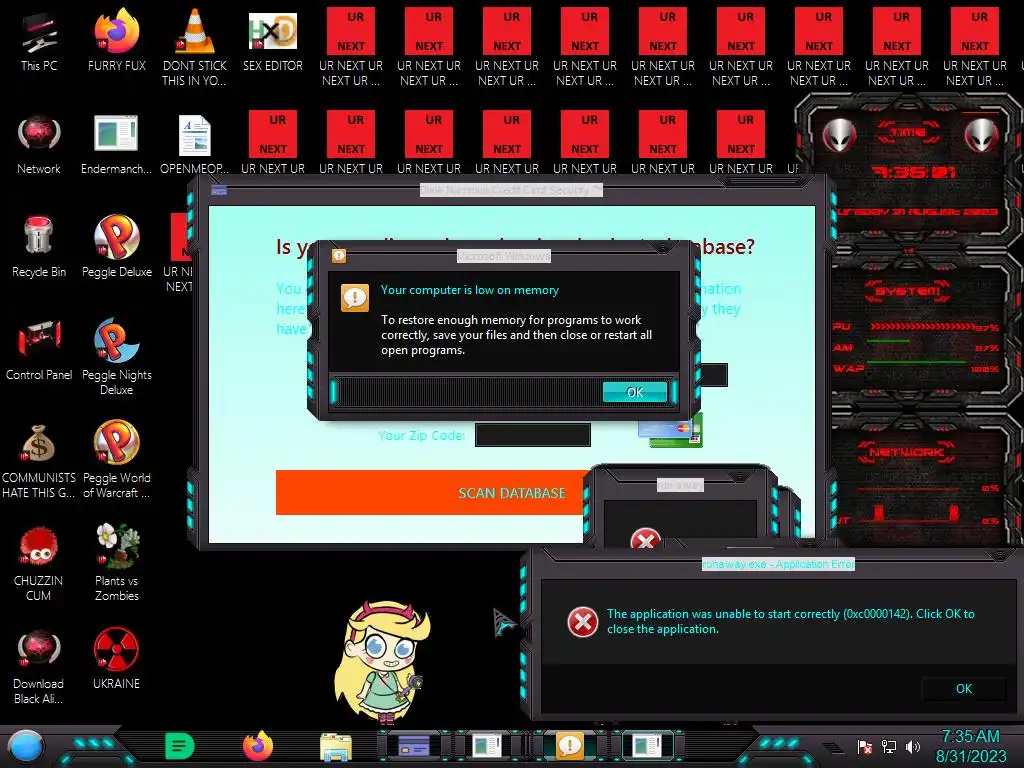Launch Peggle Deluxe from the desktop
Viewport: 1024px width, 768px height.
click(116, 247)
